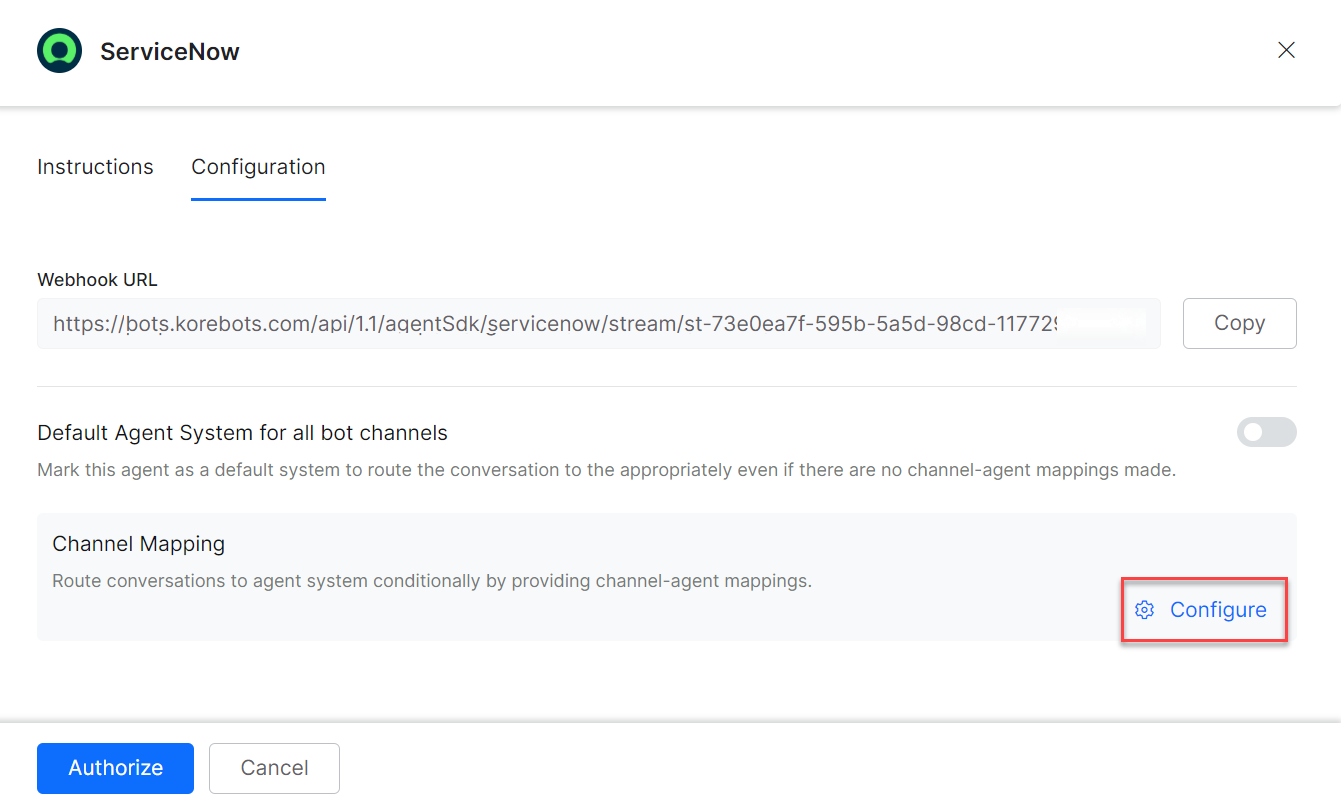
Task: Close the ServiceNow dialog with X
Action: click(x=1286, y=50)
